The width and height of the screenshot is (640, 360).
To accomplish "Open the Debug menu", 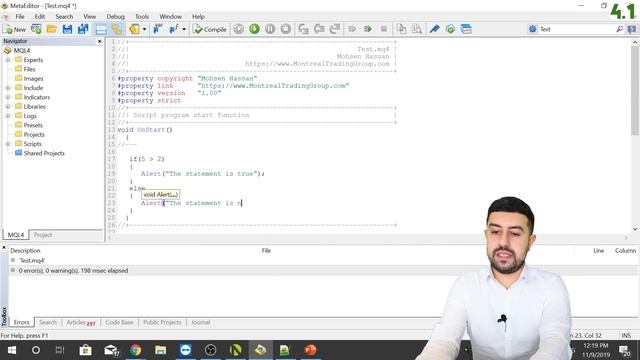I will pyautogui.click(x=116, y=16).
